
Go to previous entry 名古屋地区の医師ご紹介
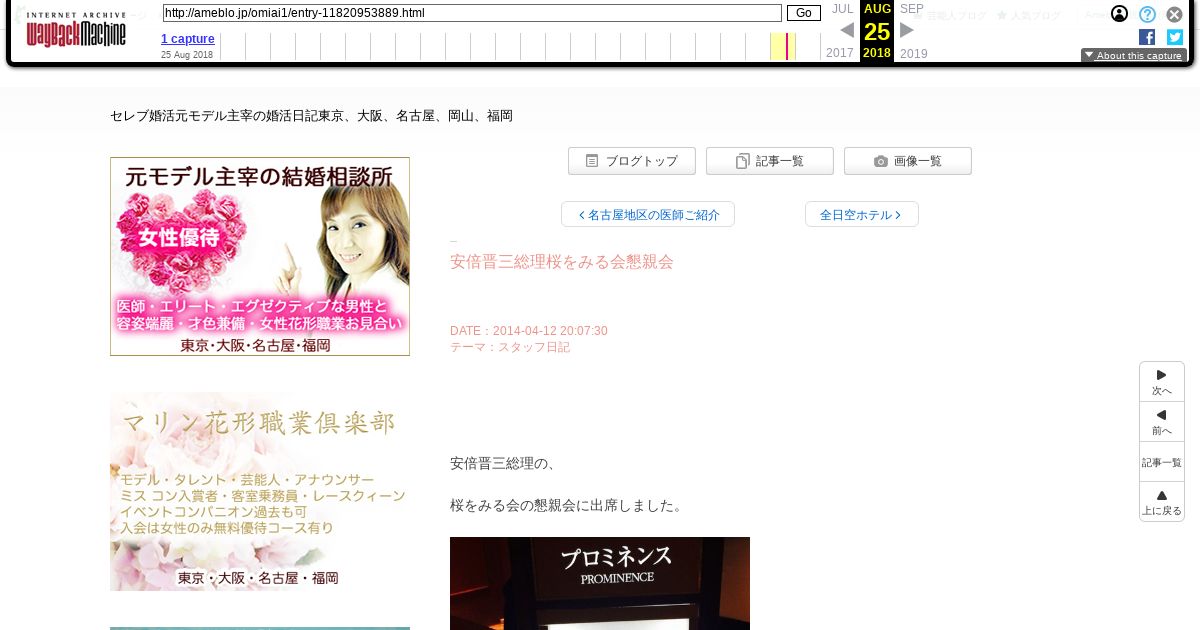pos(648,214)
